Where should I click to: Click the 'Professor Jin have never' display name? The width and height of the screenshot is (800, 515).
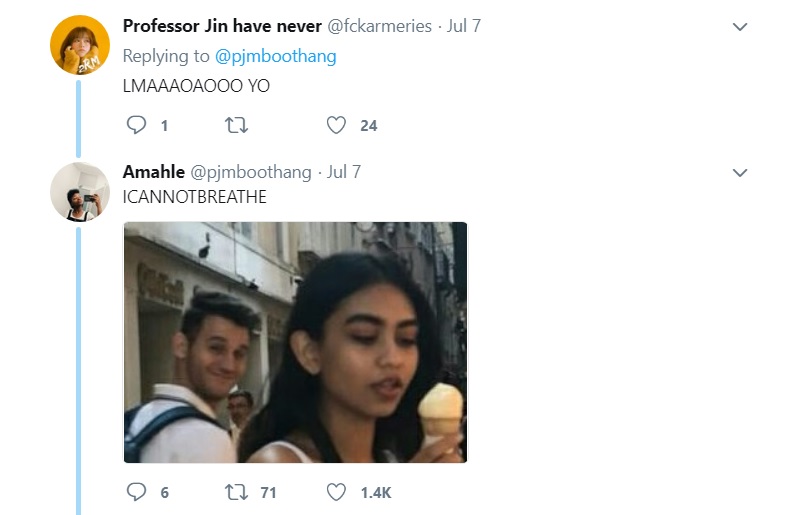(222, 26)
